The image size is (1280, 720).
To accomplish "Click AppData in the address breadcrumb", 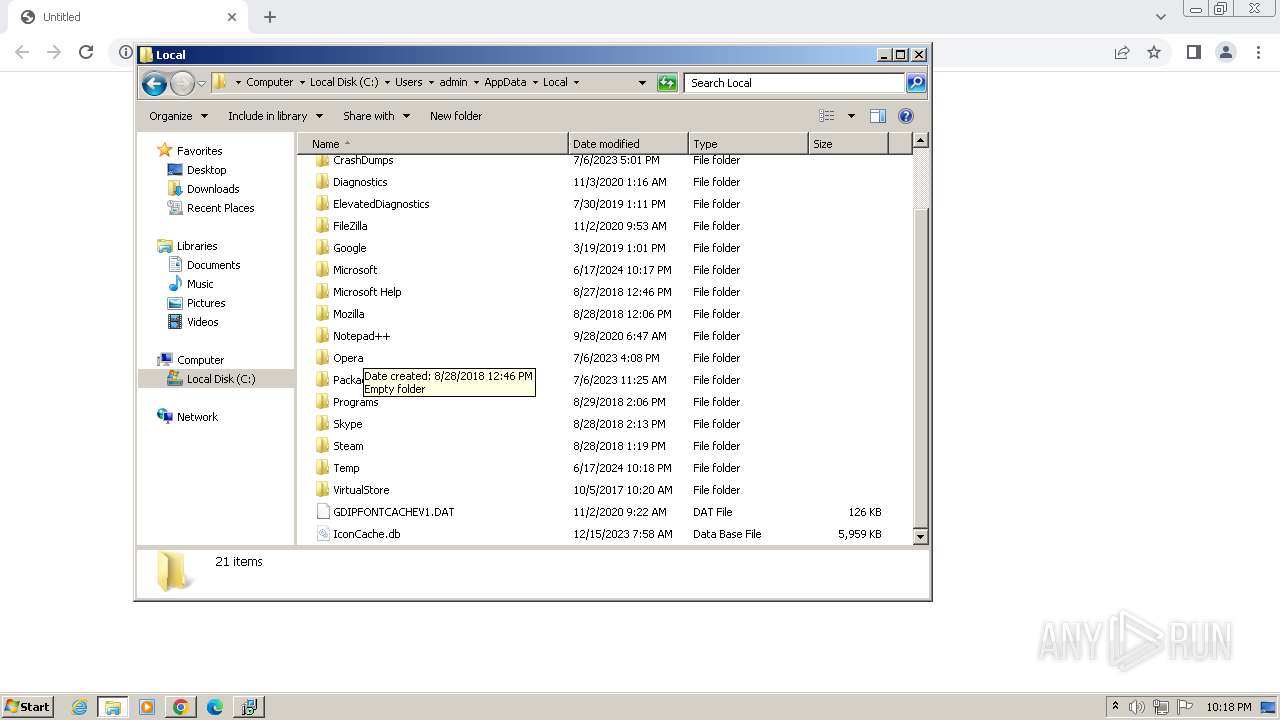I will coord(505,82).
